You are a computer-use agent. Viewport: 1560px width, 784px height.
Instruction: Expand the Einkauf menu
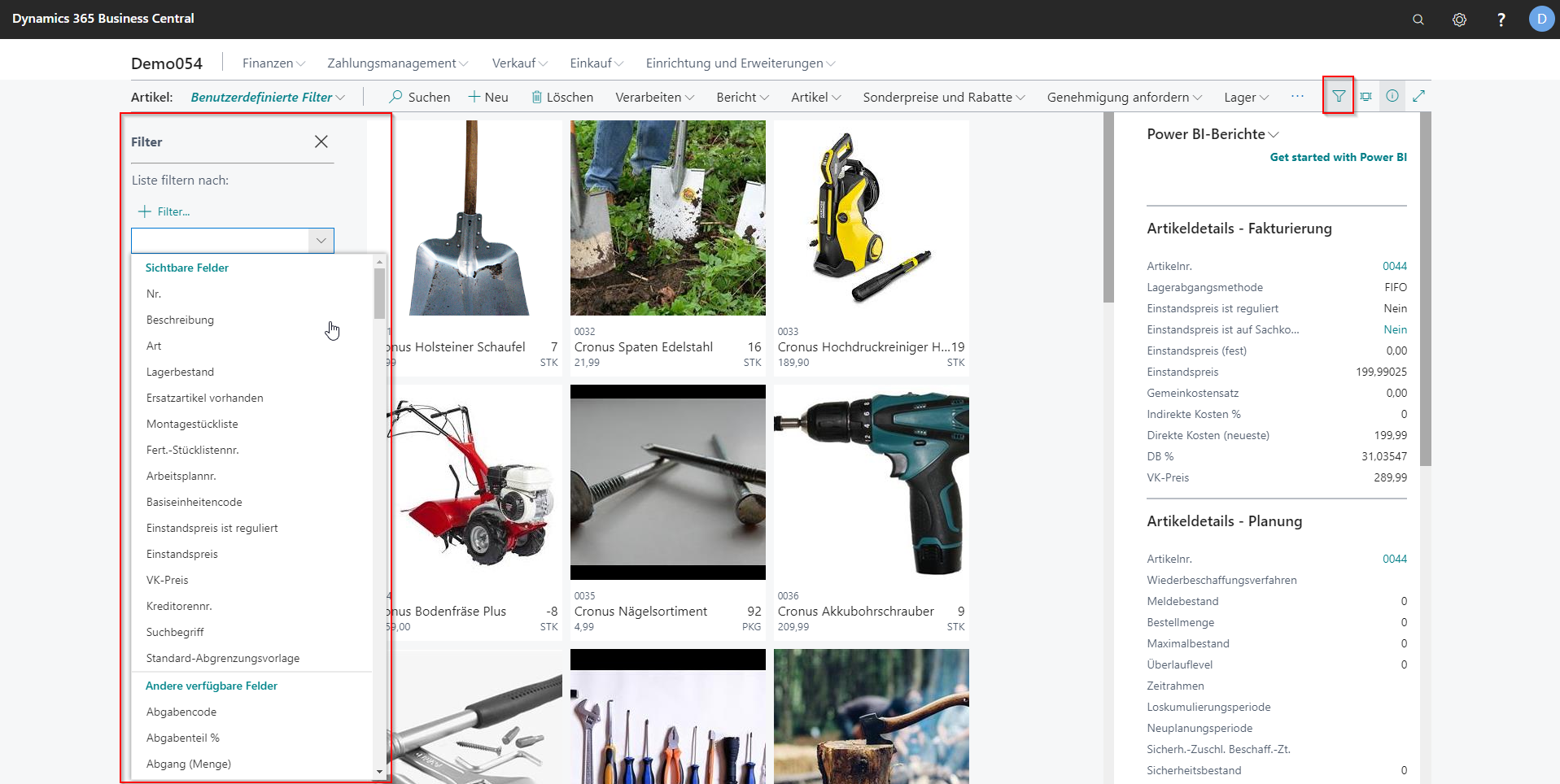(596, 63)
